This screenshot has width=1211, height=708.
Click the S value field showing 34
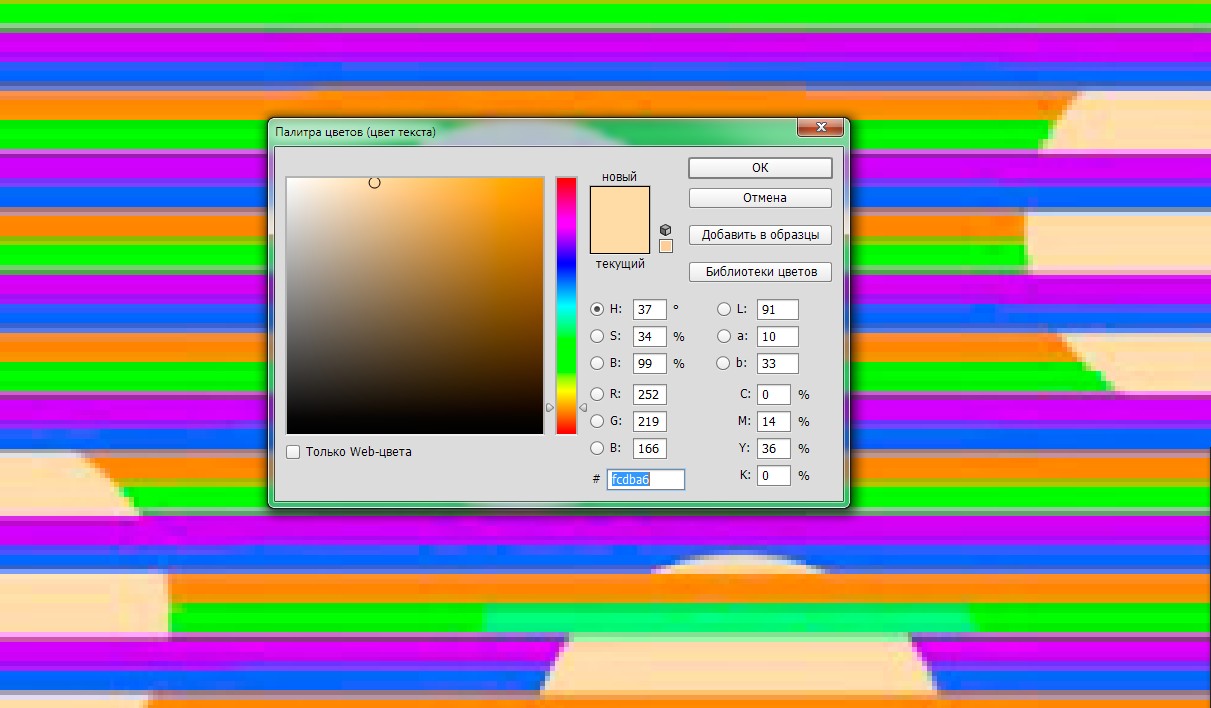pos(650,336)
